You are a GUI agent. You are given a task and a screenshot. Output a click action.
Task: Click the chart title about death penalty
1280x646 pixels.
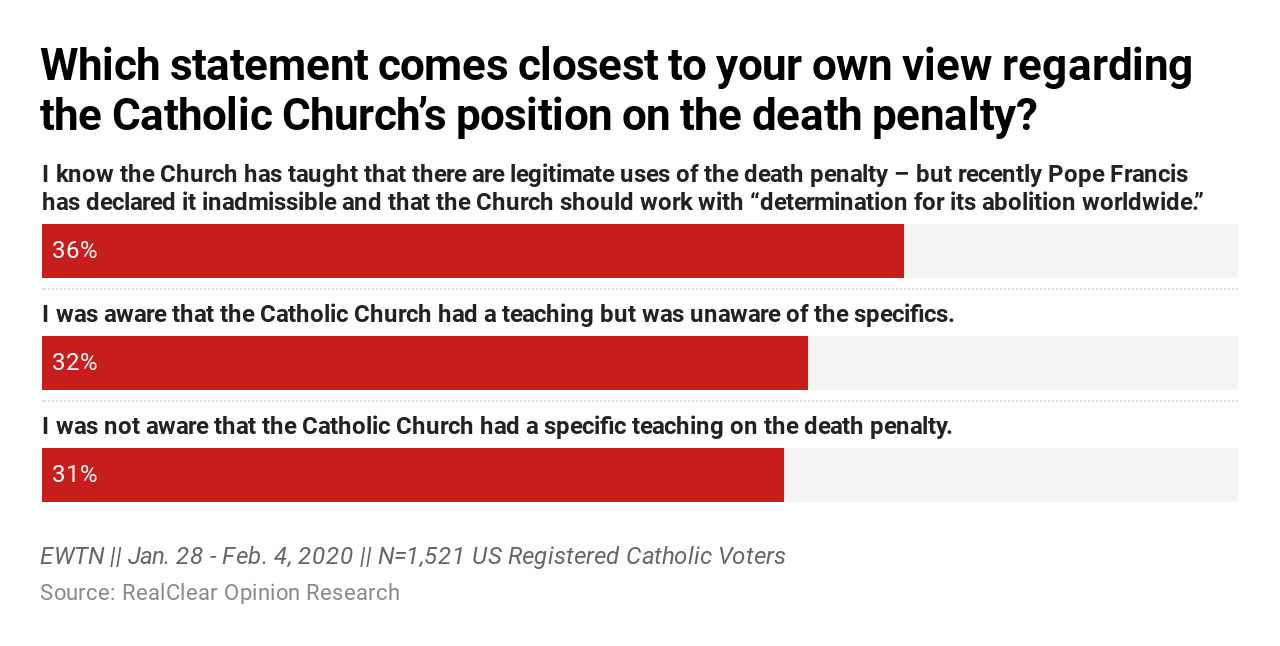click(x=616, y=91)
